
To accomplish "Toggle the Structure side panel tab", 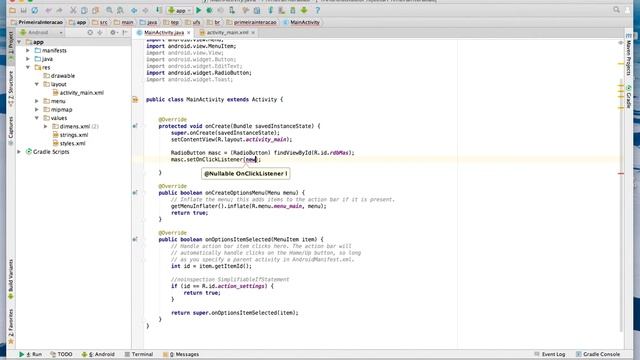I will (11, 88).
